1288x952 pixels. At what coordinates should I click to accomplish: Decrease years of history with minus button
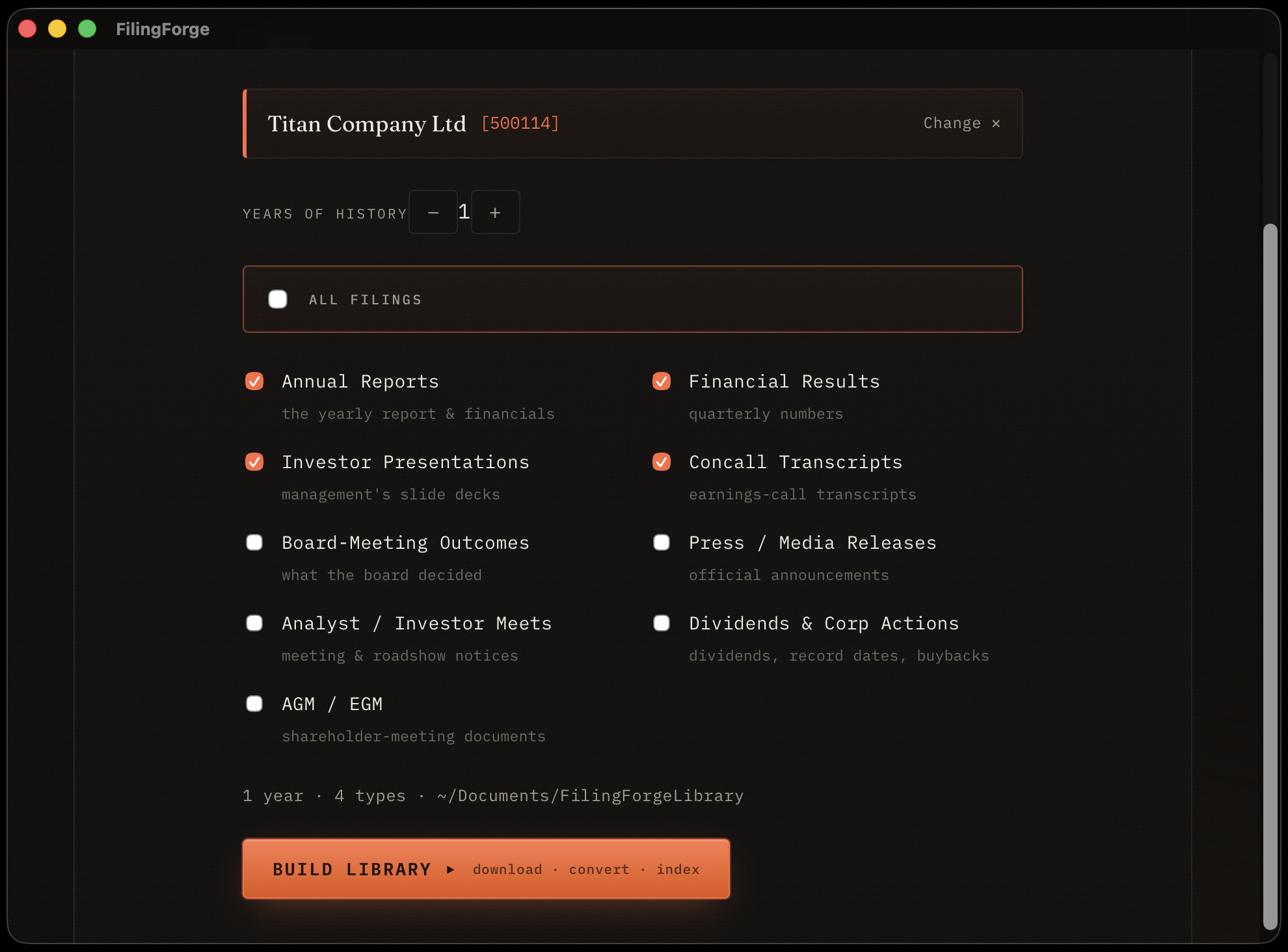(433, 212)
